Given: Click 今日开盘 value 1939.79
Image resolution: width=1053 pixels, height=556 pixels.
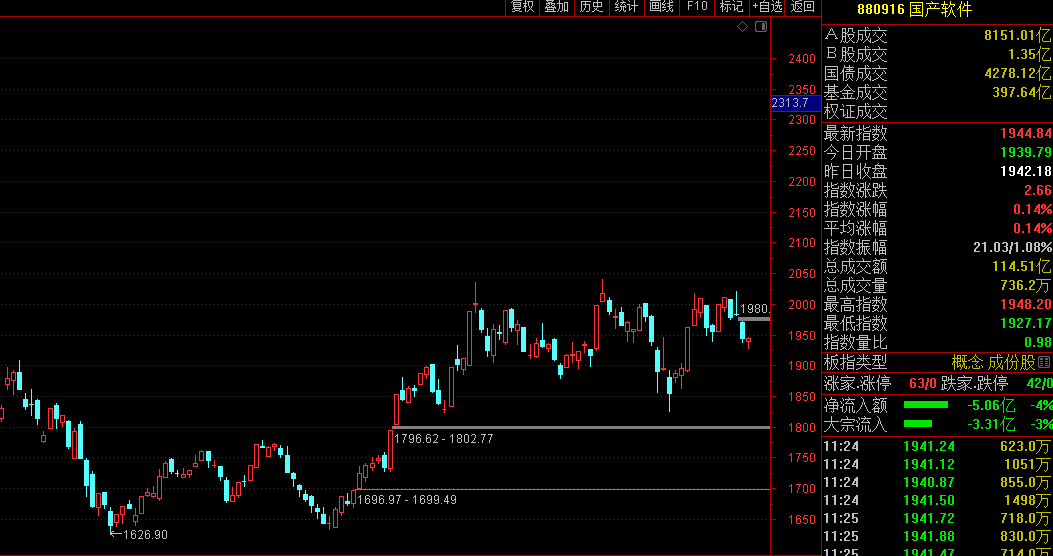Looking at the screenshot, I should coord(1026,152).
